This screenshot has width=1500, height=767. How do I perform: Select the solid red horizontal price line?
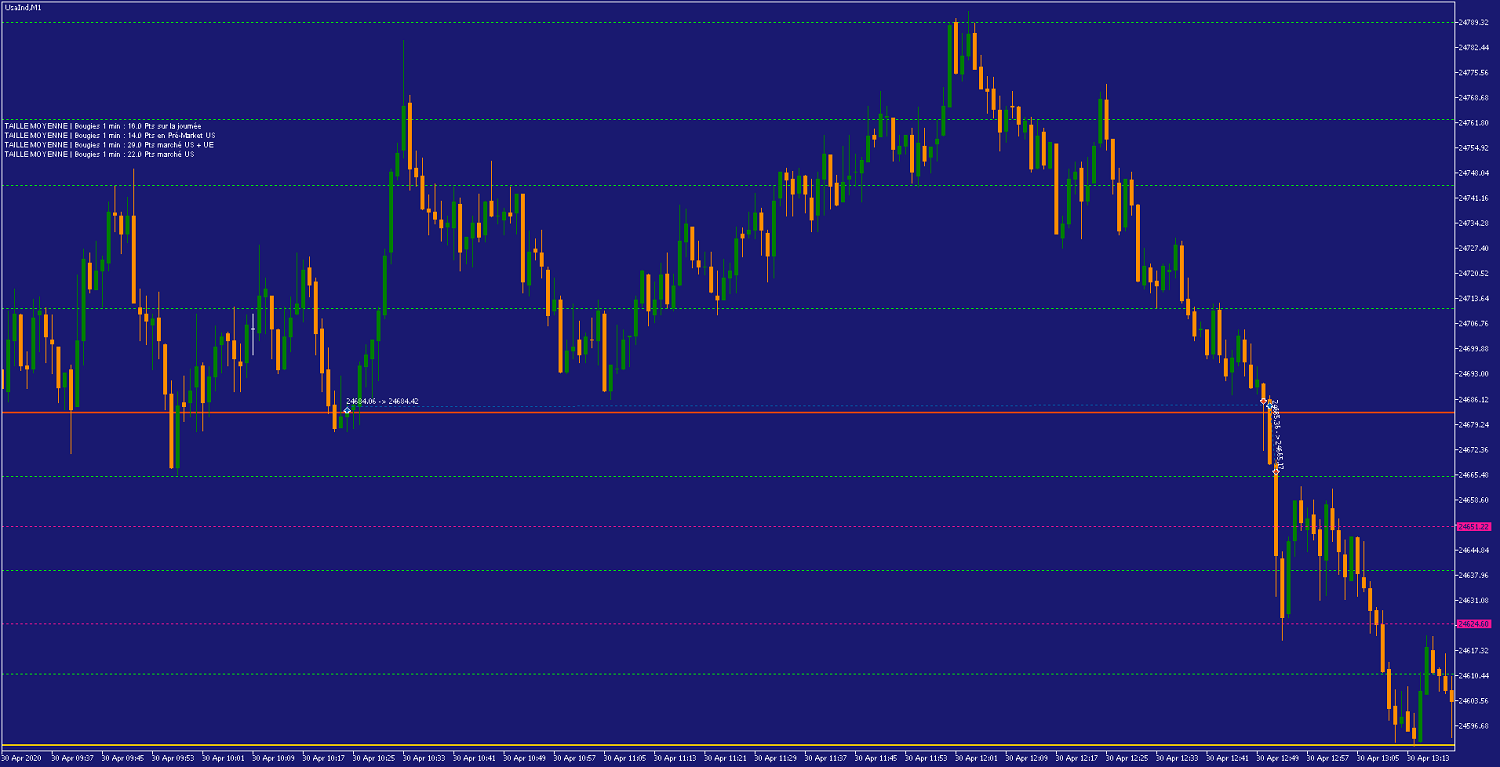[x=728, y=412]
